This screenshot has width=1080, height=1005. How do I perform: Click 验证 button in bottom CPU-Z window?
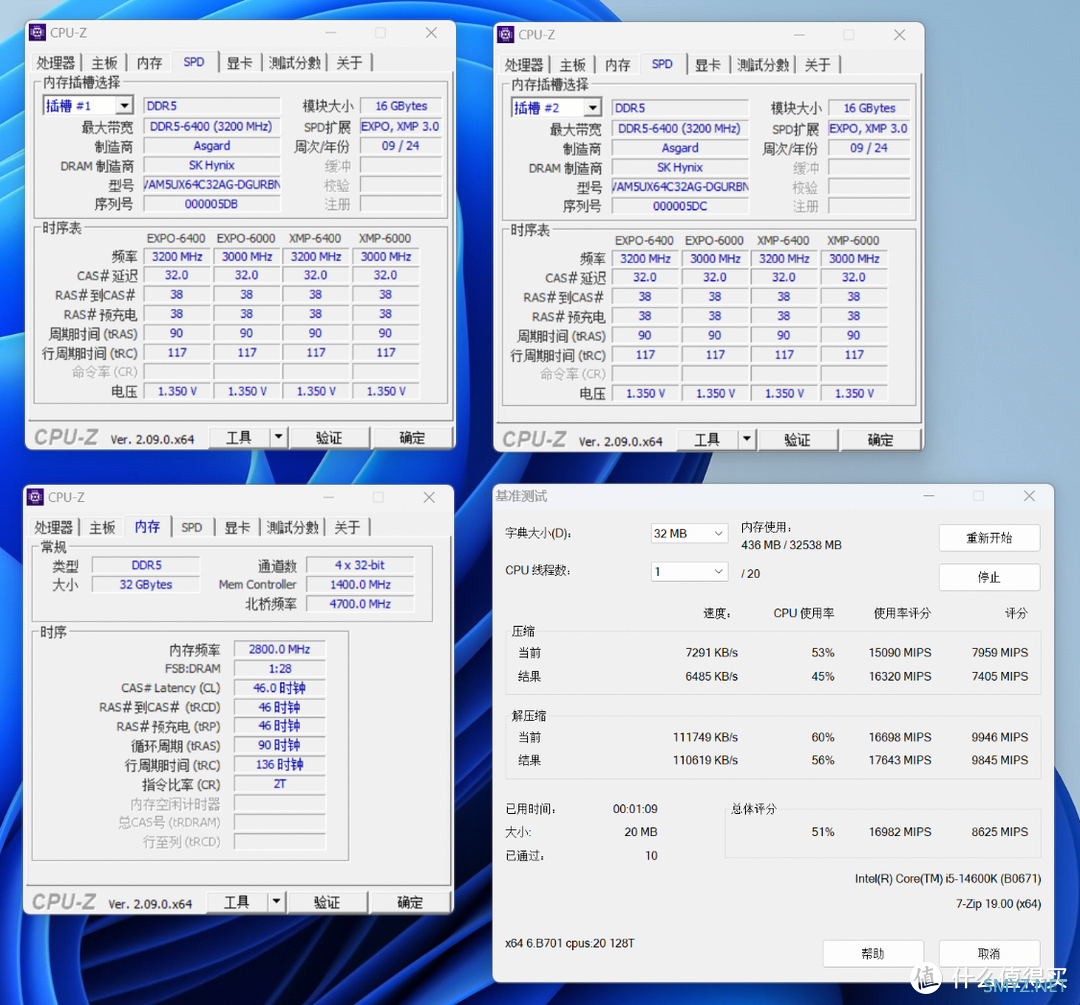327,902
